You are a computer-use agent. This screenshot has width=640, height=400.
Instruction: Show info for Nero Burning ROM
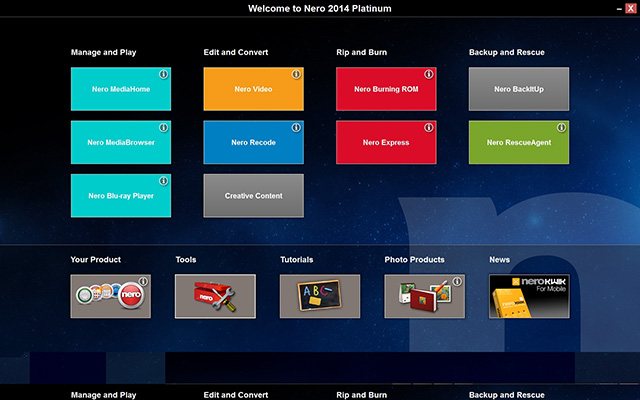coord(429,74)
